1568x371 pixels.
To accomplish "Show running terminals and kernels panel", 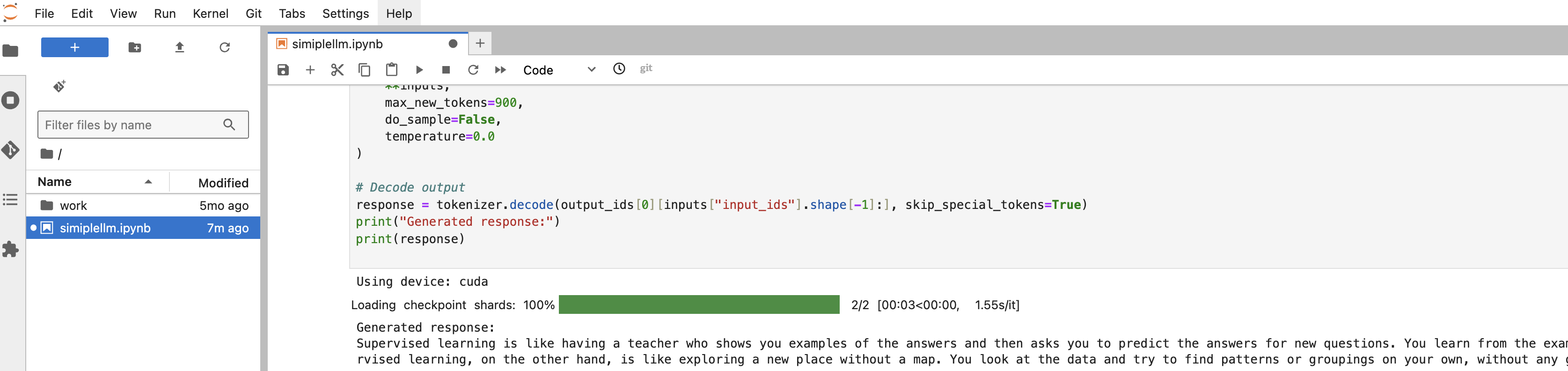I will [x=10, y=101].
